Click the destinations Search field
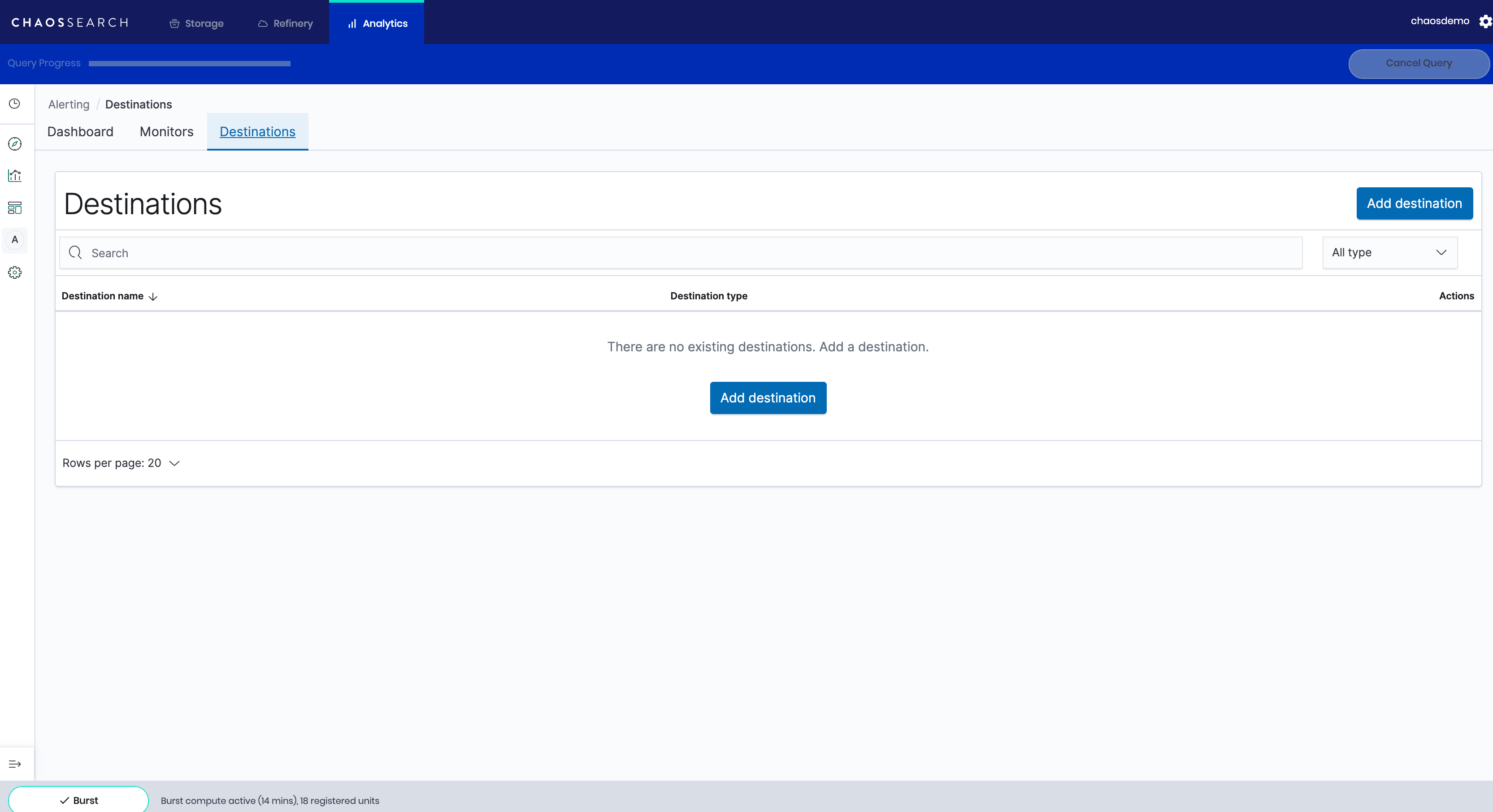The image size is (1493, 812). point(681,253)
